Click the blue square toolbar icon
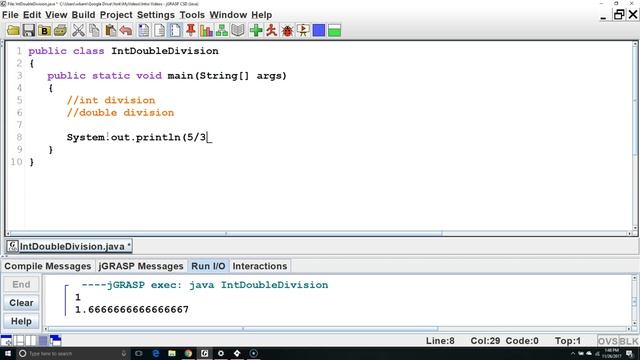This screenshot has width=640, height=360. tap(319, 31)
